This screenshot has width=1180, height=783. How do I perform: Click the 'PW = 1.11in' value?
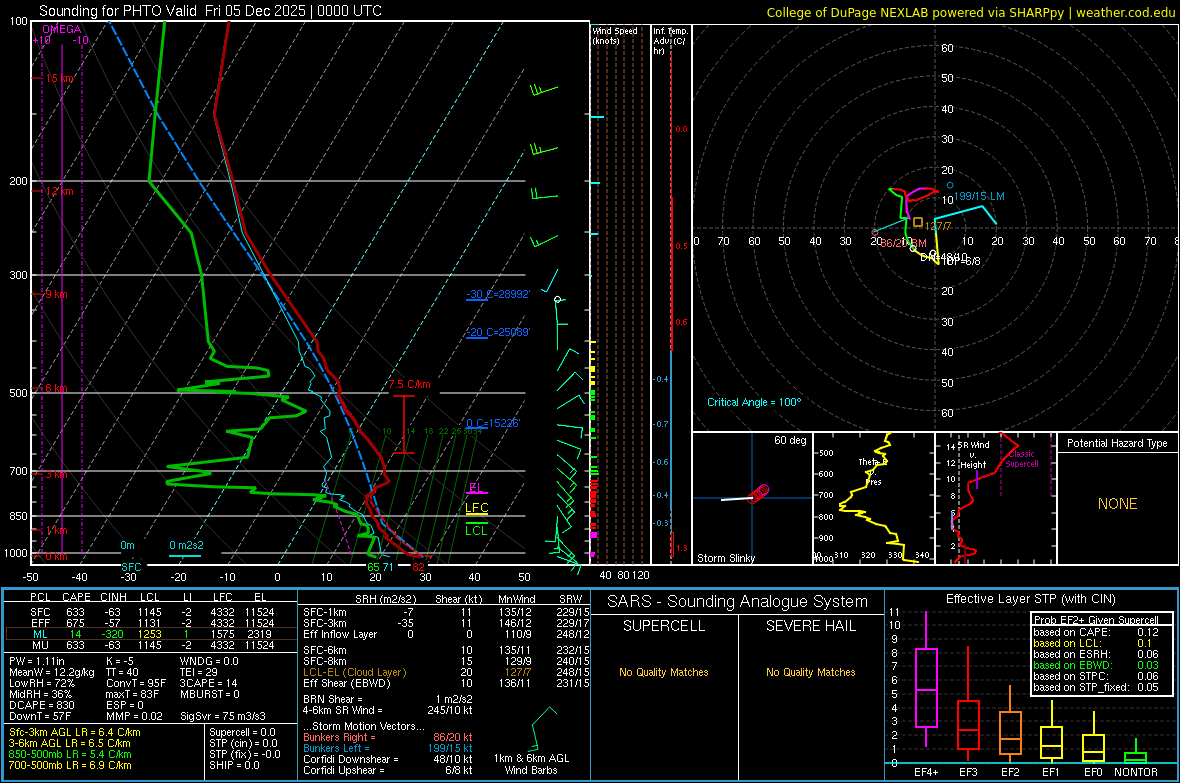(37, 661)
